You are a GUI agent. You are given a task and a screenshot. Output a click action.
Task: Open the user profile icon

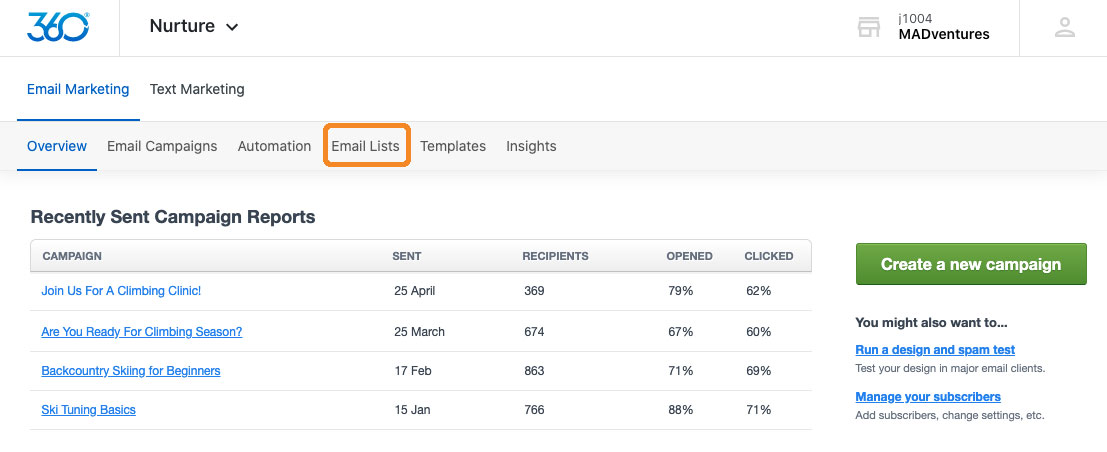(1064, 28)
